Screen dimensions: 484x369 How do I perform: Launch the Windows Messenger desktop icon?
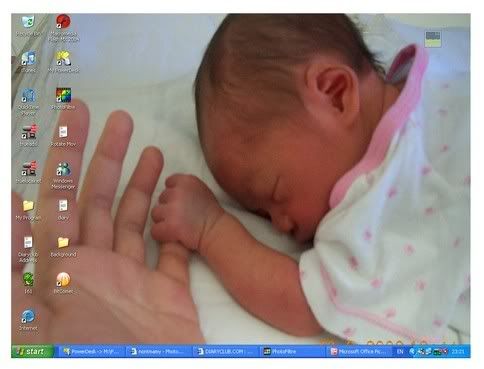[x=63, y=169]
